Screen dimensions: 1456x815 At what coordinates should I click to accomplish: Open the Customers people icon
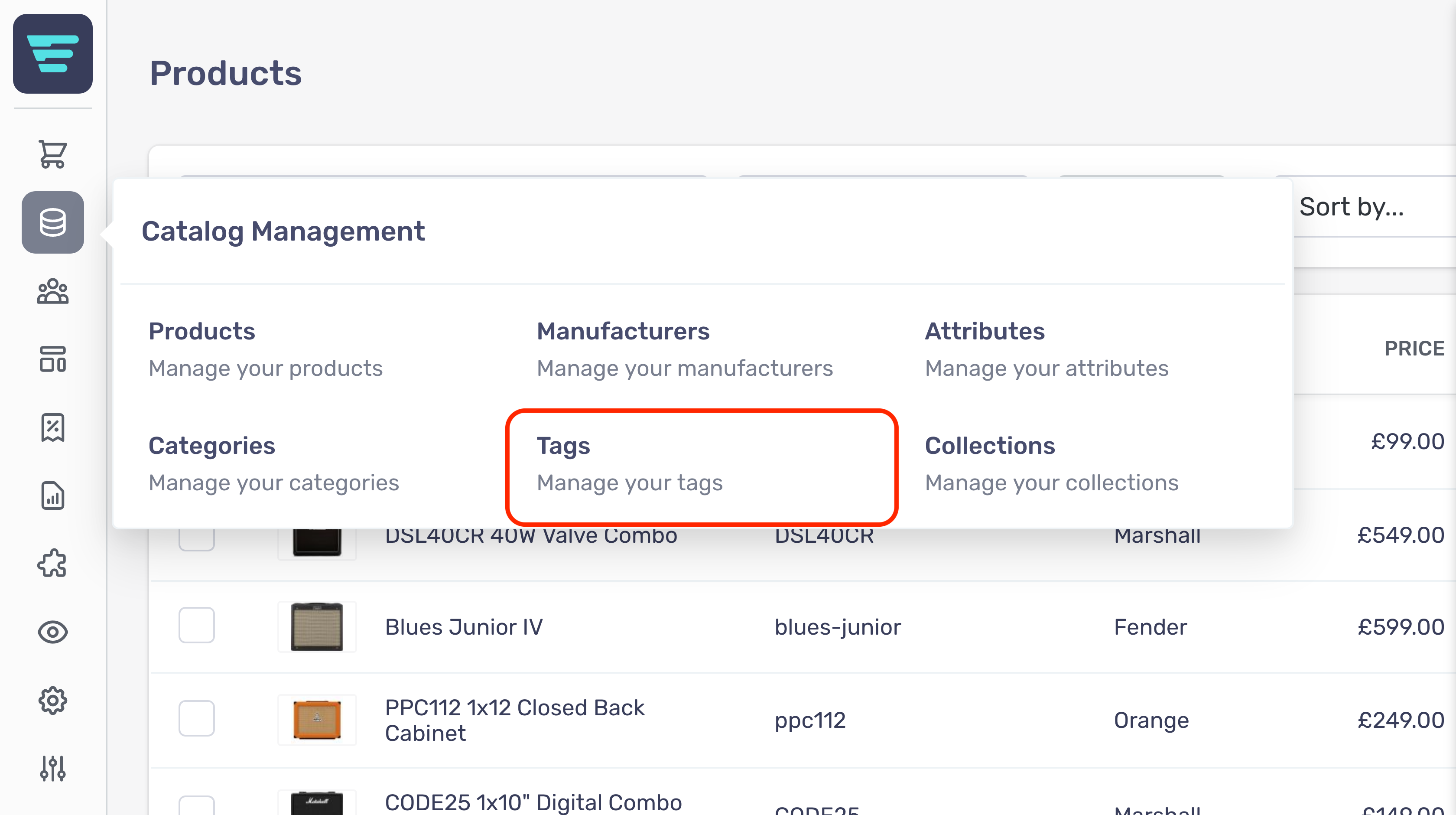[x=52, y=291]
